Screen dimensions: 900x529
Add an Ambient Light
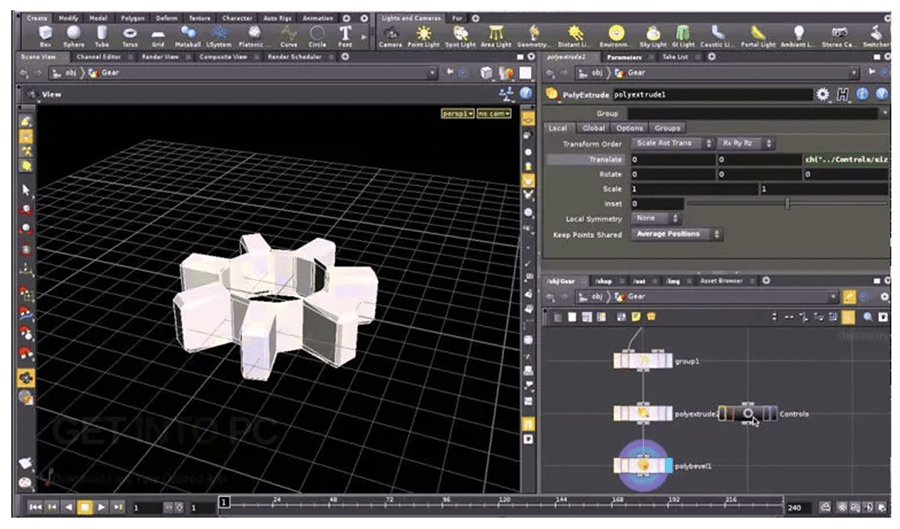point(797,36)
